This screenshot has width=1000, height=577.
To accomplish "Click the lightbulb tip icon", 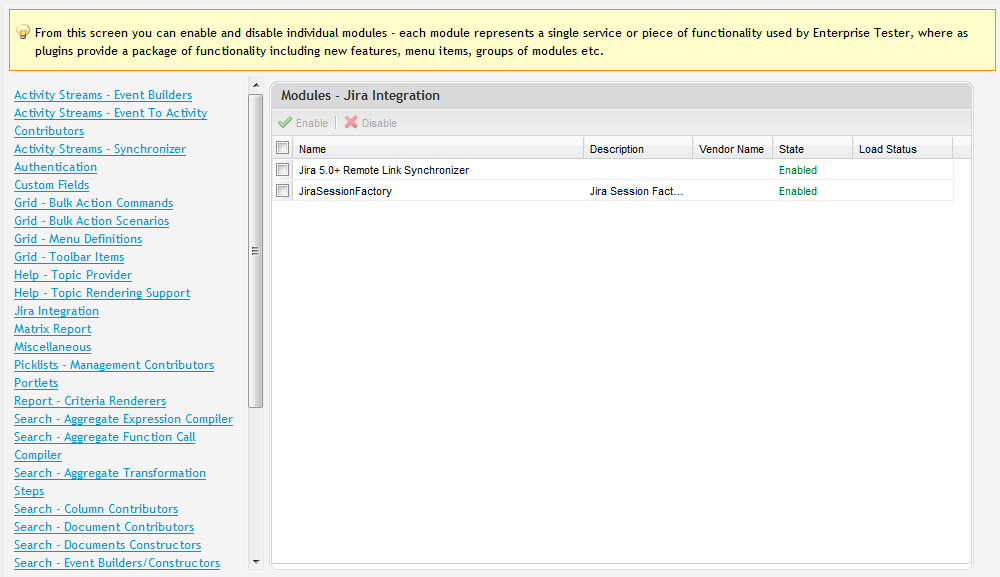I will click(x=23, y=33).
